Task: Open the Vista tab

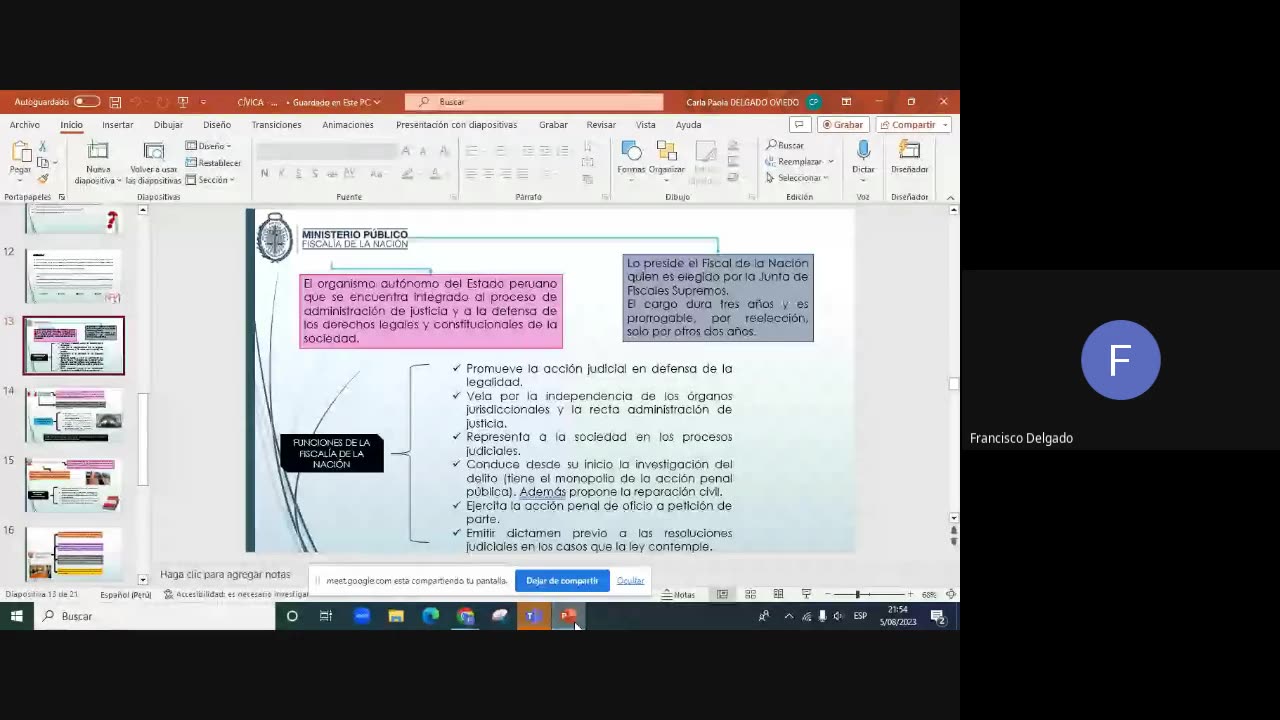Action: point(646,125)
